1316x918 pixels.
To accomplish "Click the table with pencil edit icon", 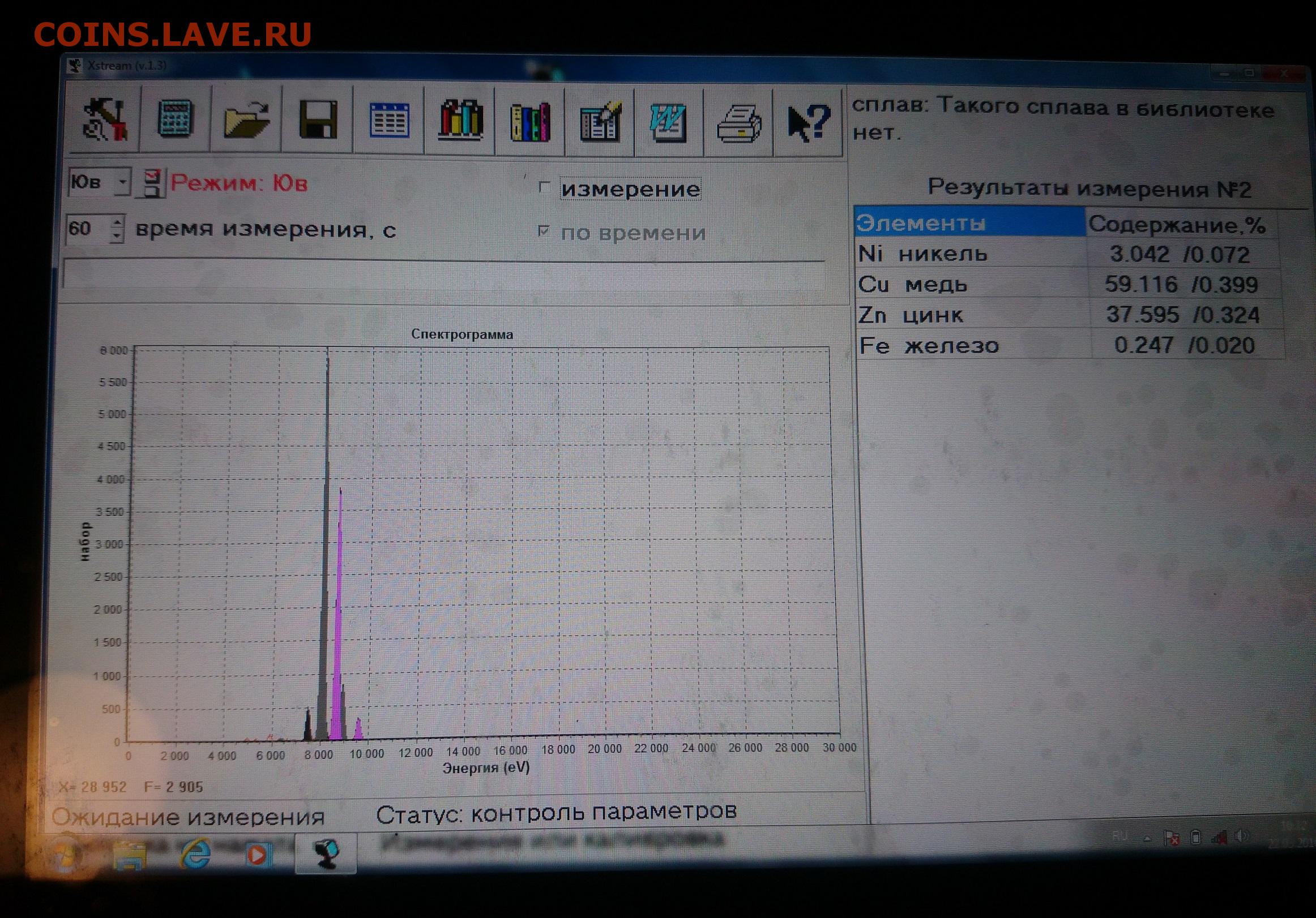I will 600,122.
